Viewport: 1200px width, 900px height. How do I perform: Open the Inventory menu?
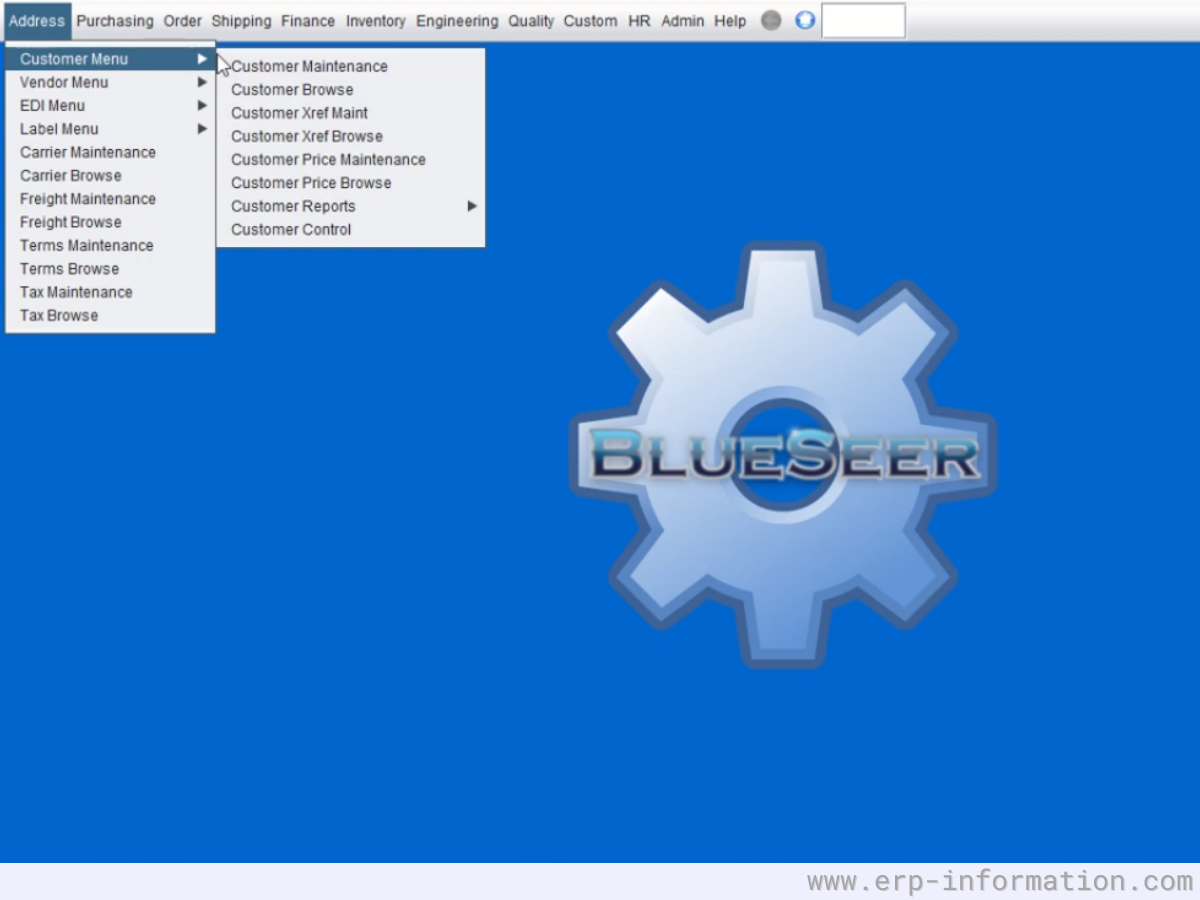[376, 20]
